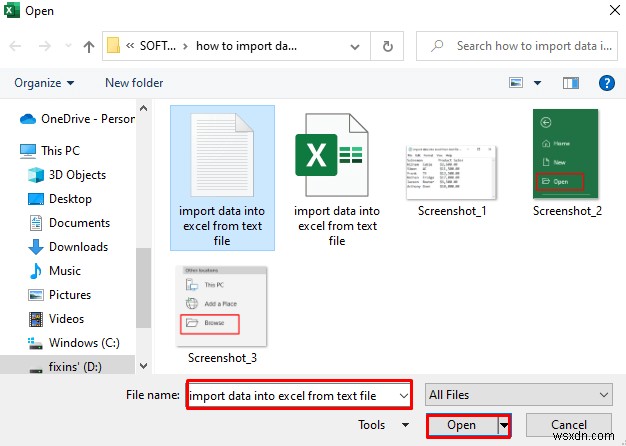Create a New folder
The width and height of the screenshot is (626, 446).
(x=134, y=83)
